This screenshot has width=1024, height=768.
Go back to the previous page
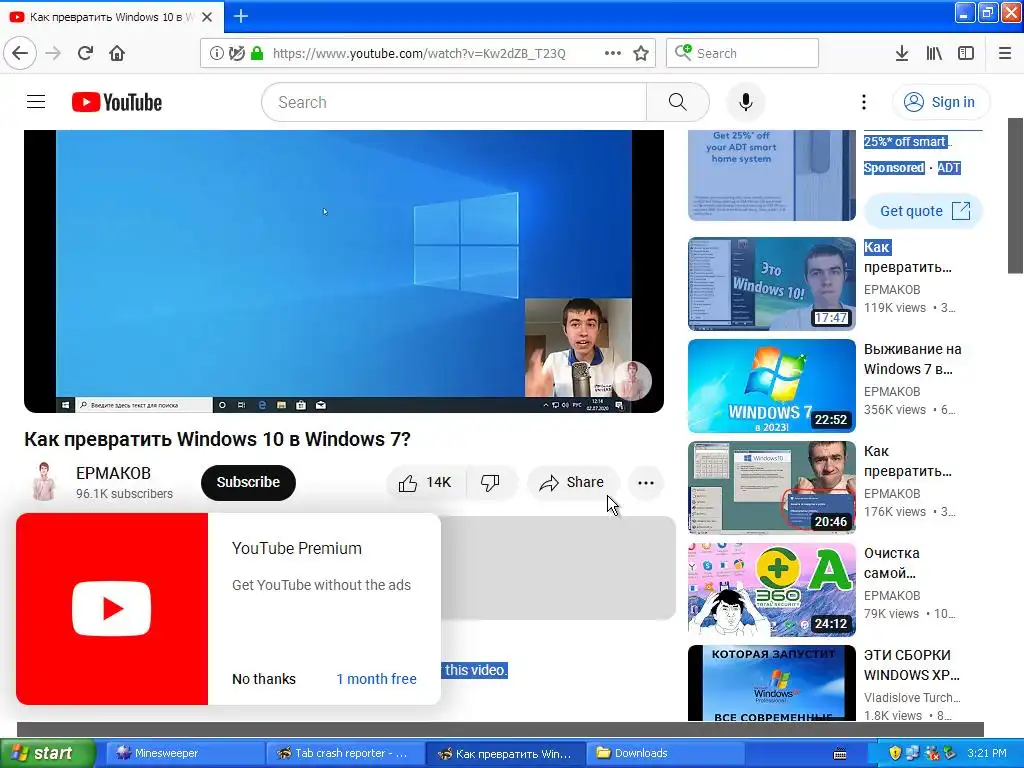click(20, 53)
